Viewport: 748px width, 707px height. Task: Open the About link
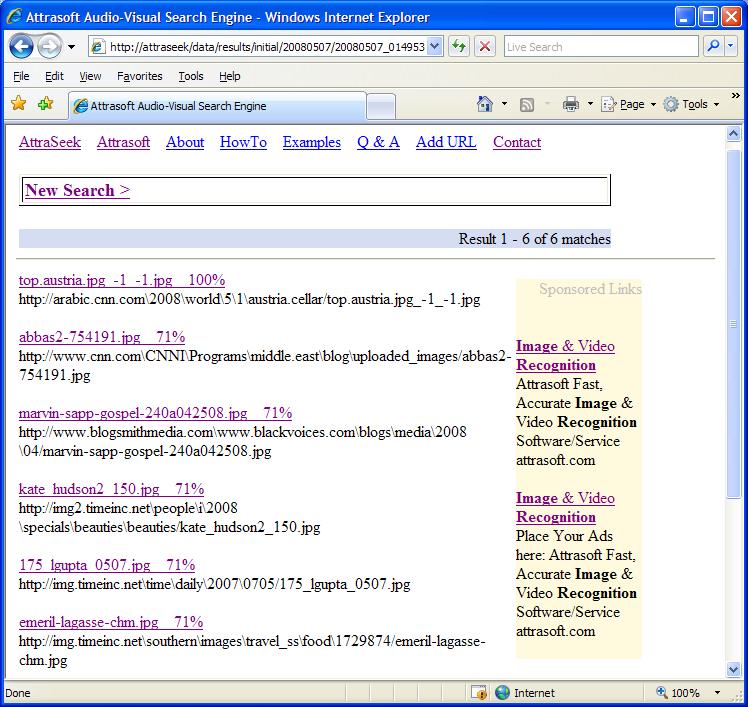click(185, 142)
